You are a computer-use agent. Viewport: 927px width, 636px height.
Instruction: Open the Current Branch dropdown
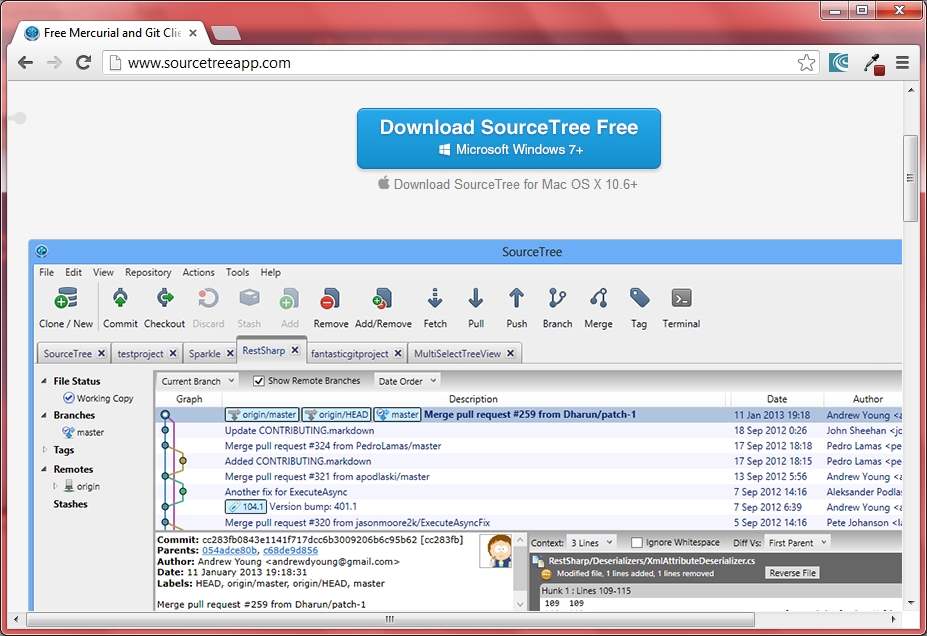pyautogui.click(x=196, y=380)
